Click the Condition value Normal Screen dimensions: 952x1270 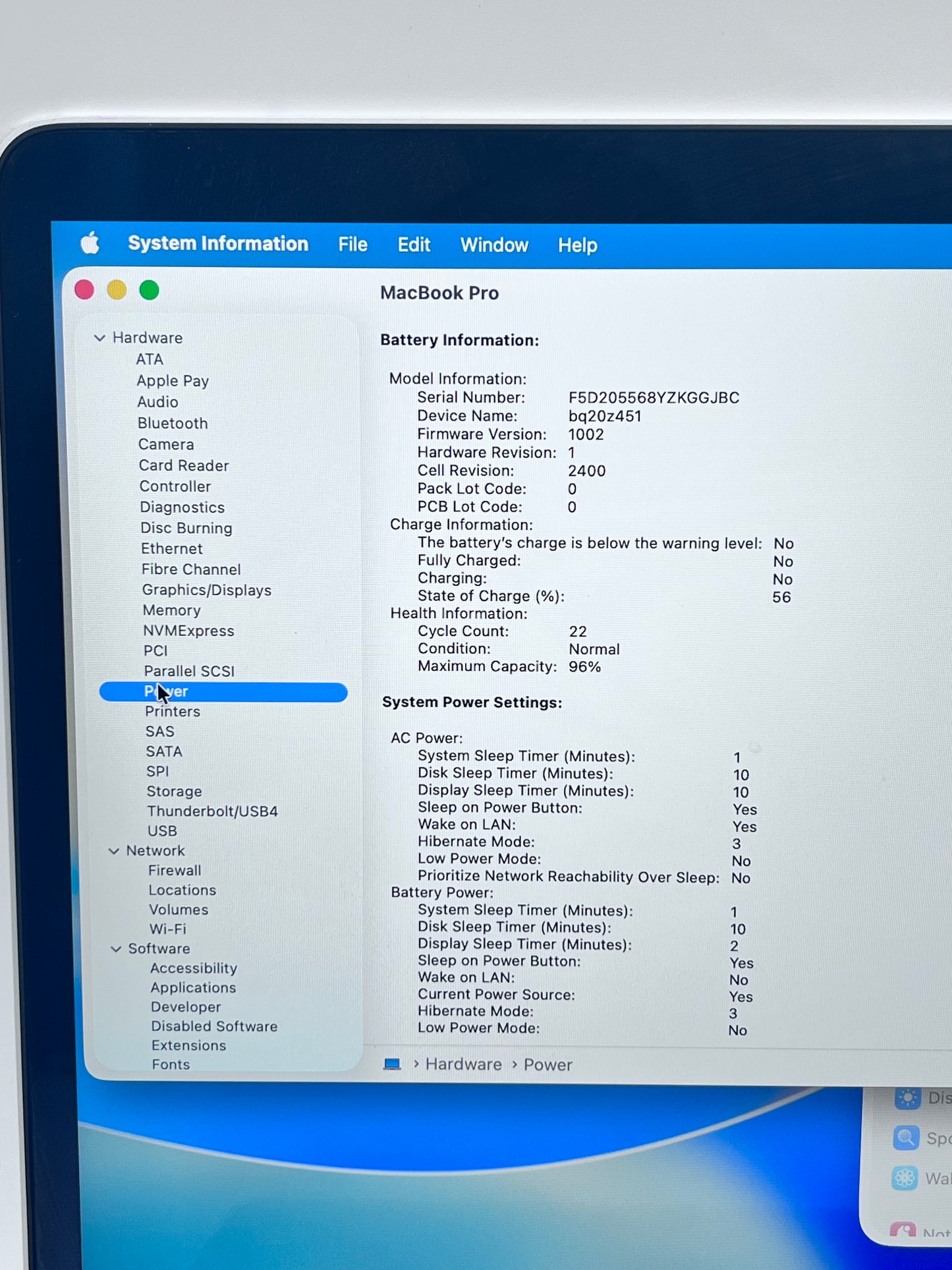coord(594,649)
